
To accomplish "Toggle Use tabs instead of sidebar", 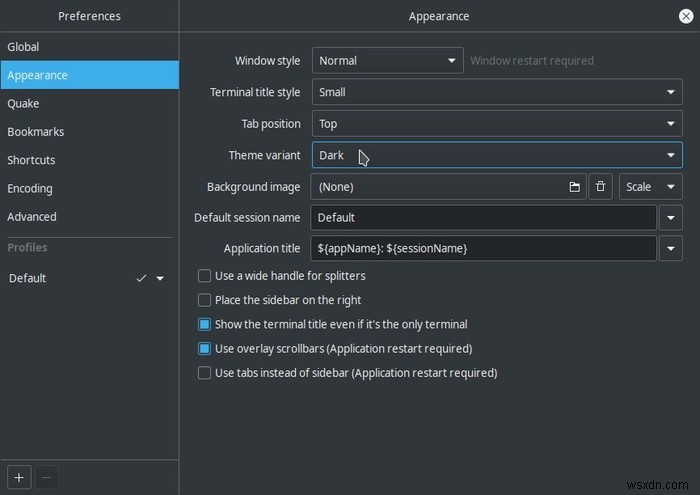I will pos(204,372).
